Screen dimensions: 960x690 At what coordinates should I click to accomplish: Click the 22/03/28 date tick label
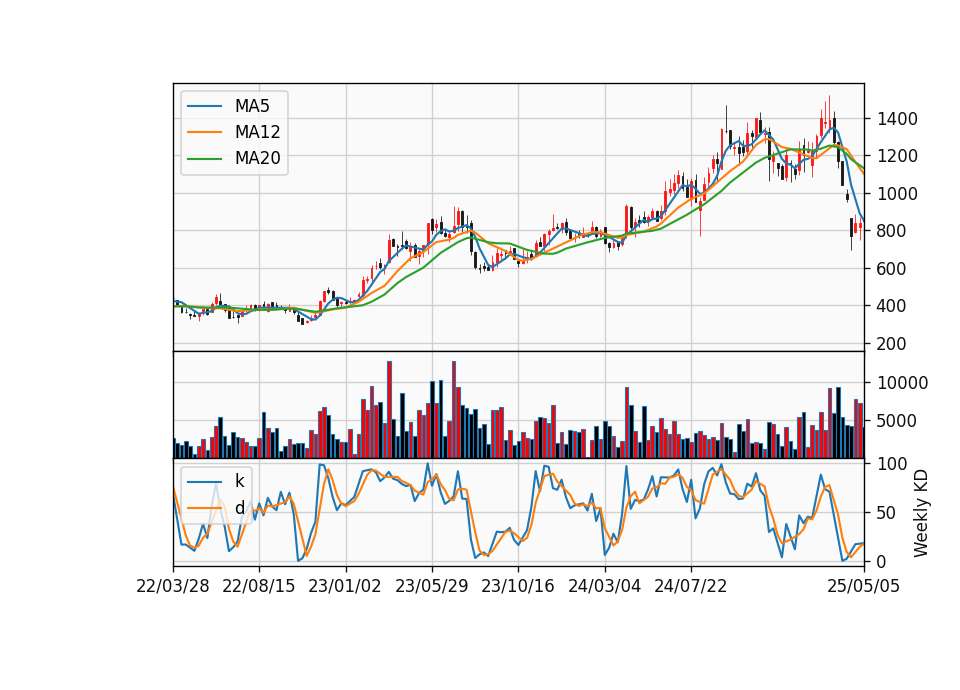point(173,587)
